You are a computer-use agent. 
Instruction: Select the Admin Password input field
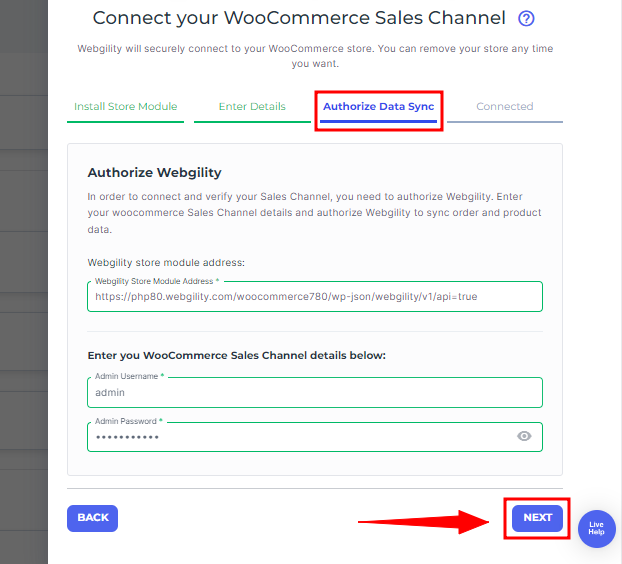click(300, 437)
